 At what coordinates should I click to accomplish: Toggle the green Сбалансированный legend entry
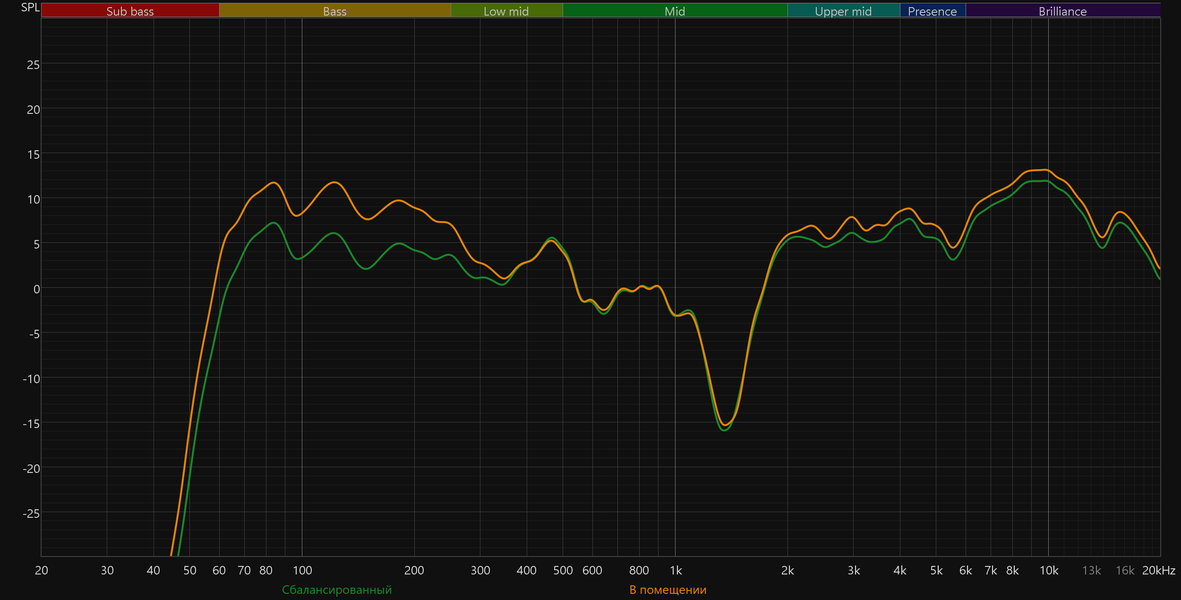tap(337, 590)
